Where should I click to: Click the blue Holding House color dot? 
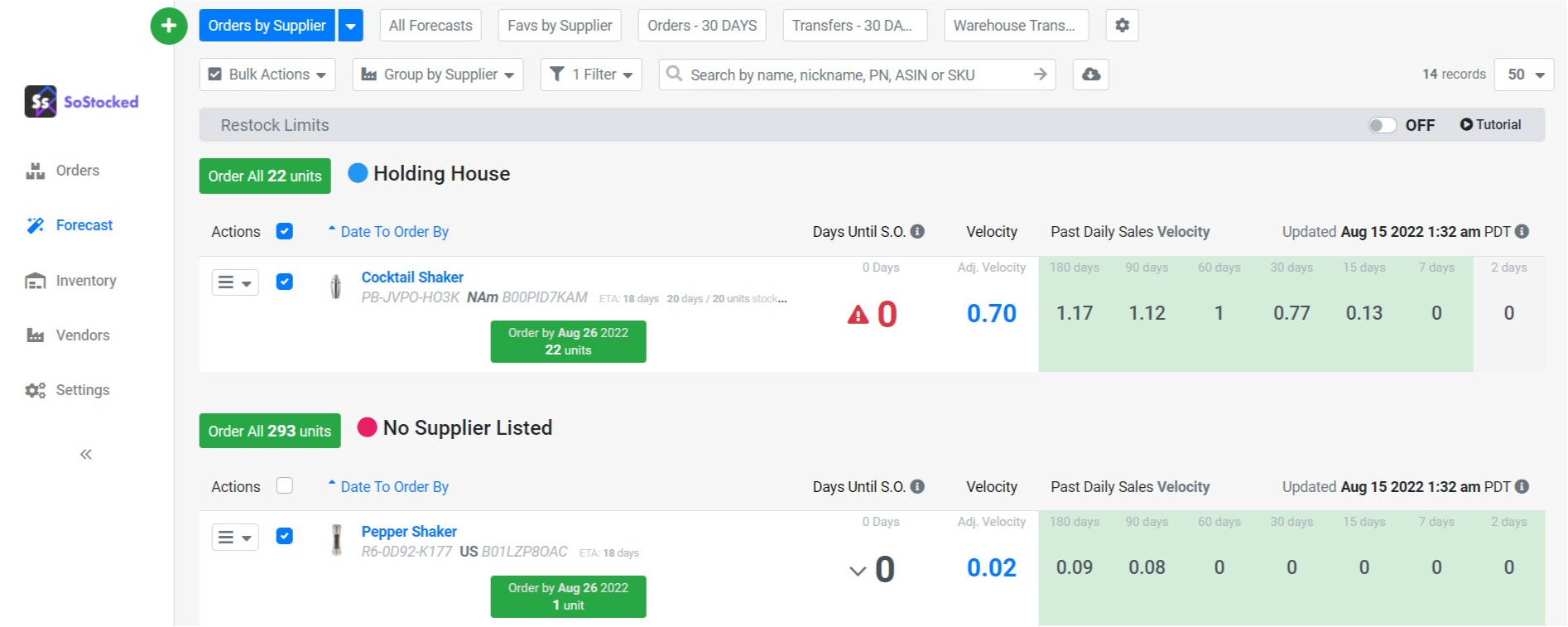pyautogui.click(x=358, y=172)
